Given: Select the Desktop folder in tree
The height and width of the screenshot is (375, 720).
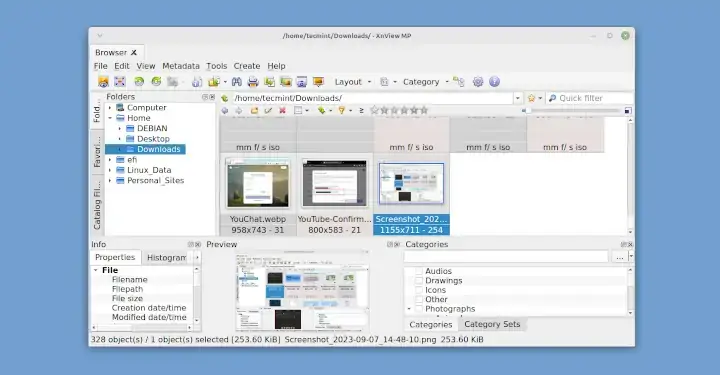Looking at the screenshot, I should pos(153,139).
